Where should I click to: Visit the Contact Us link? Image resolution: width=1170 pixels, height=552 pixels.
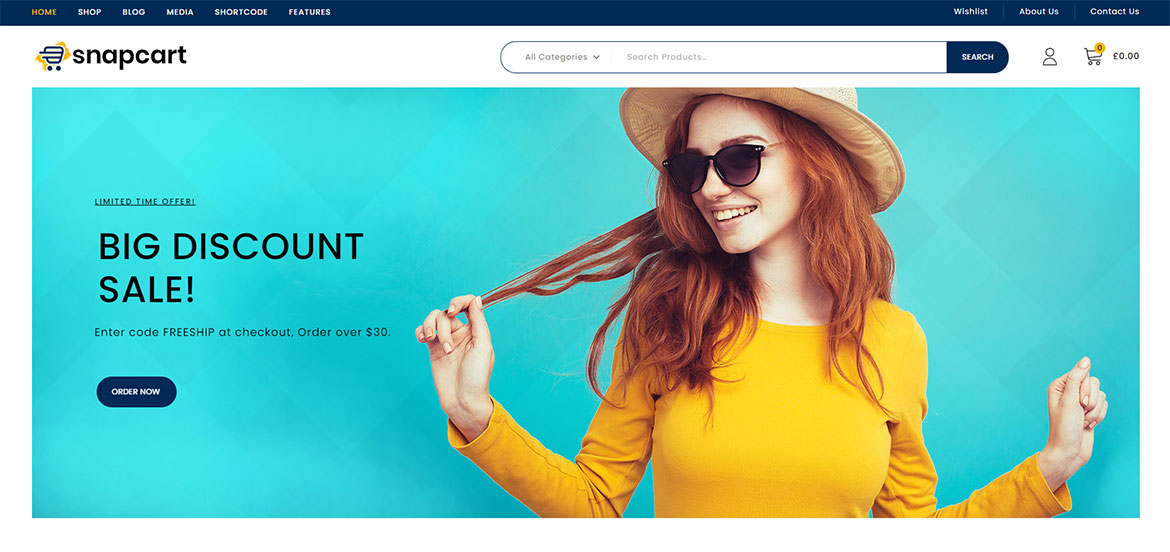pos(1114,11)
